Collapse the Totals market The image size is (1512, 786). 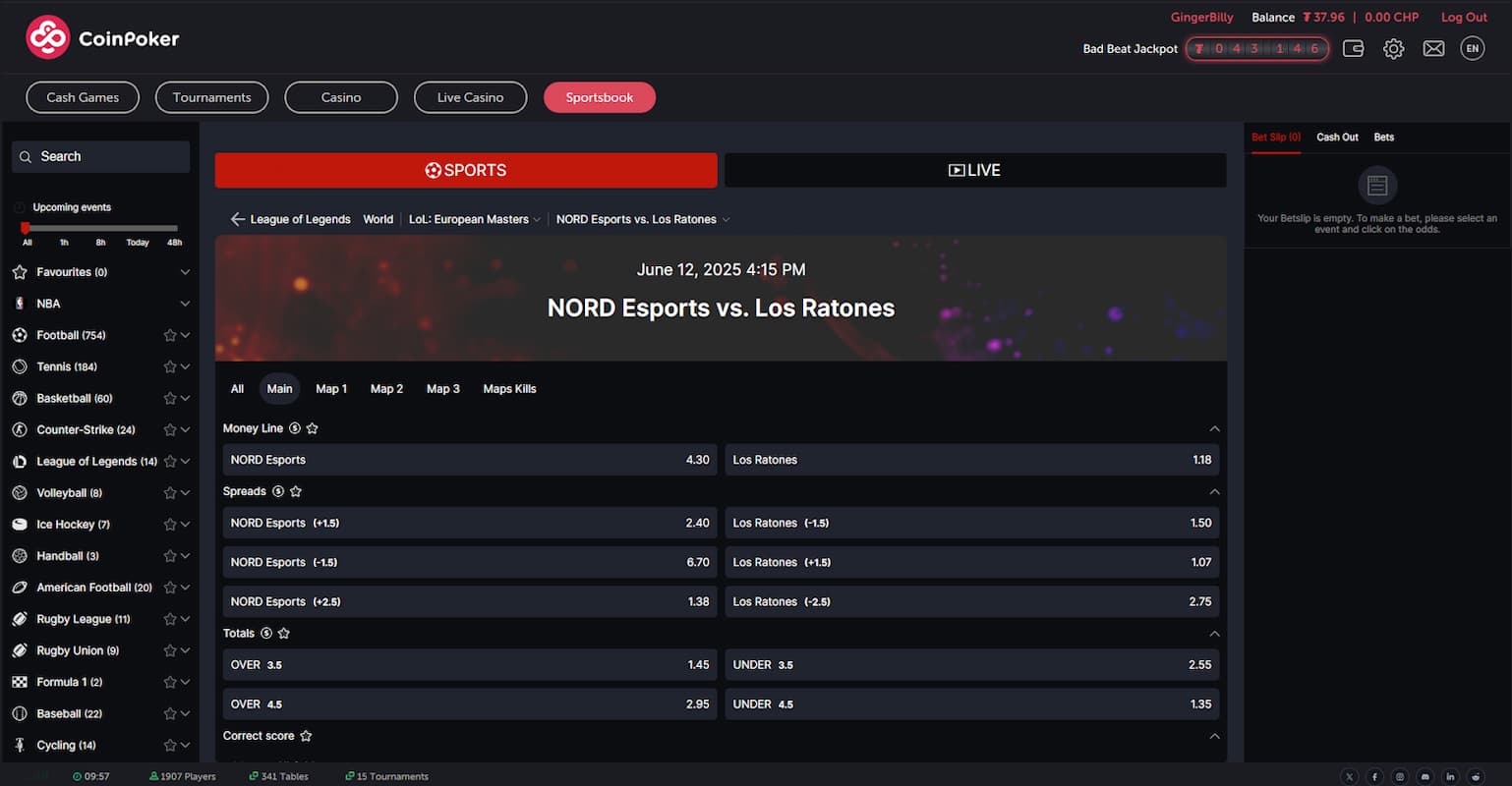(1214, 633)
